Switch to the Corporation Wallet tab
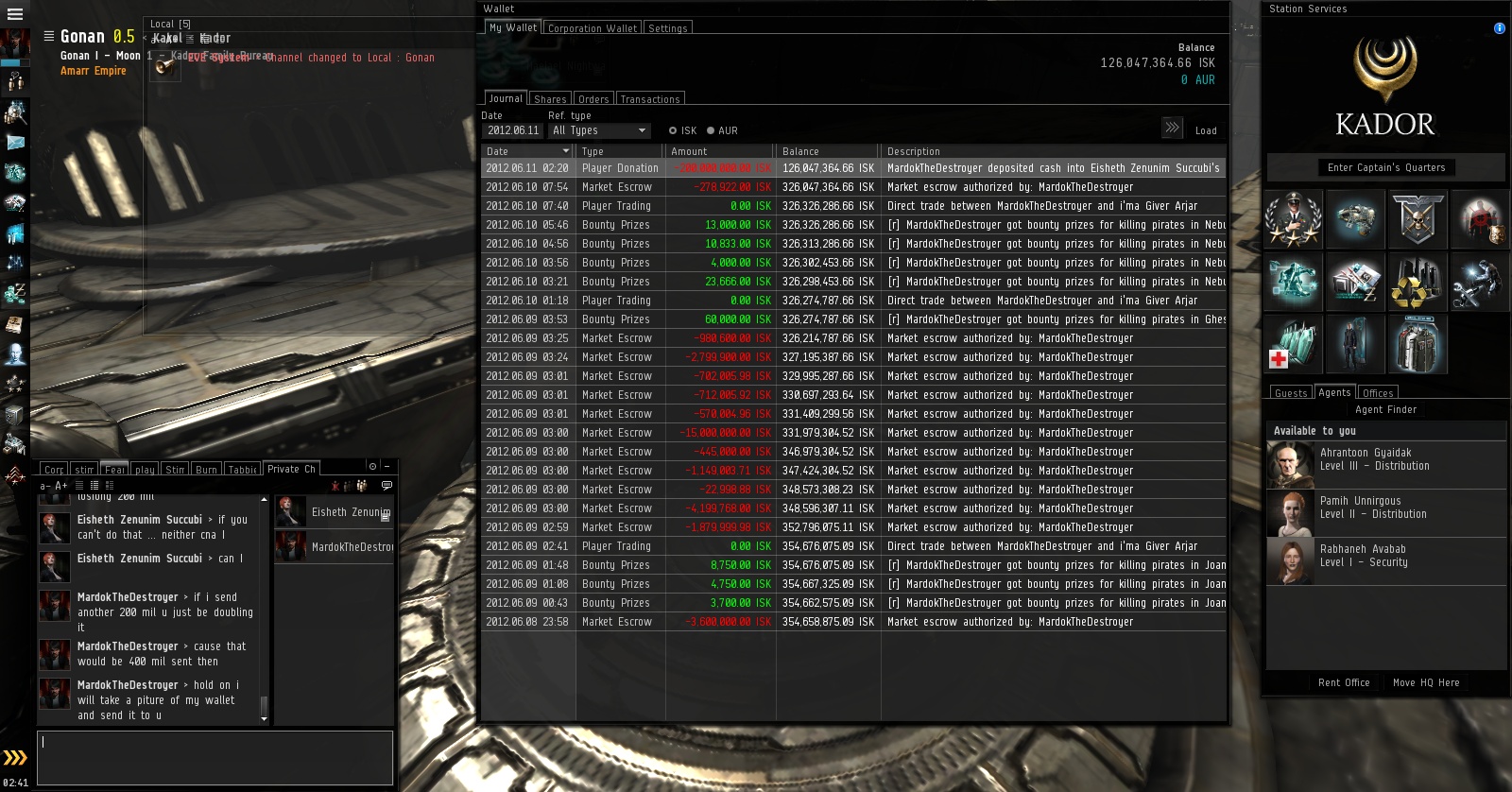This screenshot has width=1512, height=792. [x=593, y=28]
